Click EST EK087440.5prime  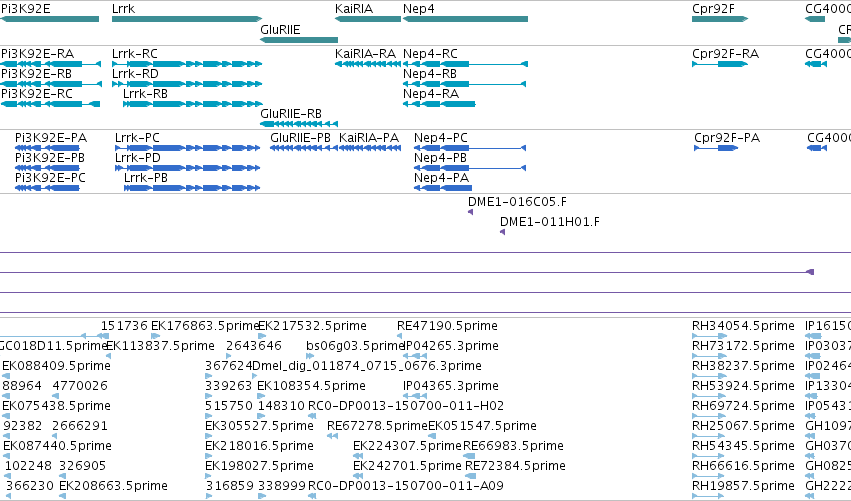click(x=6, y=456)
